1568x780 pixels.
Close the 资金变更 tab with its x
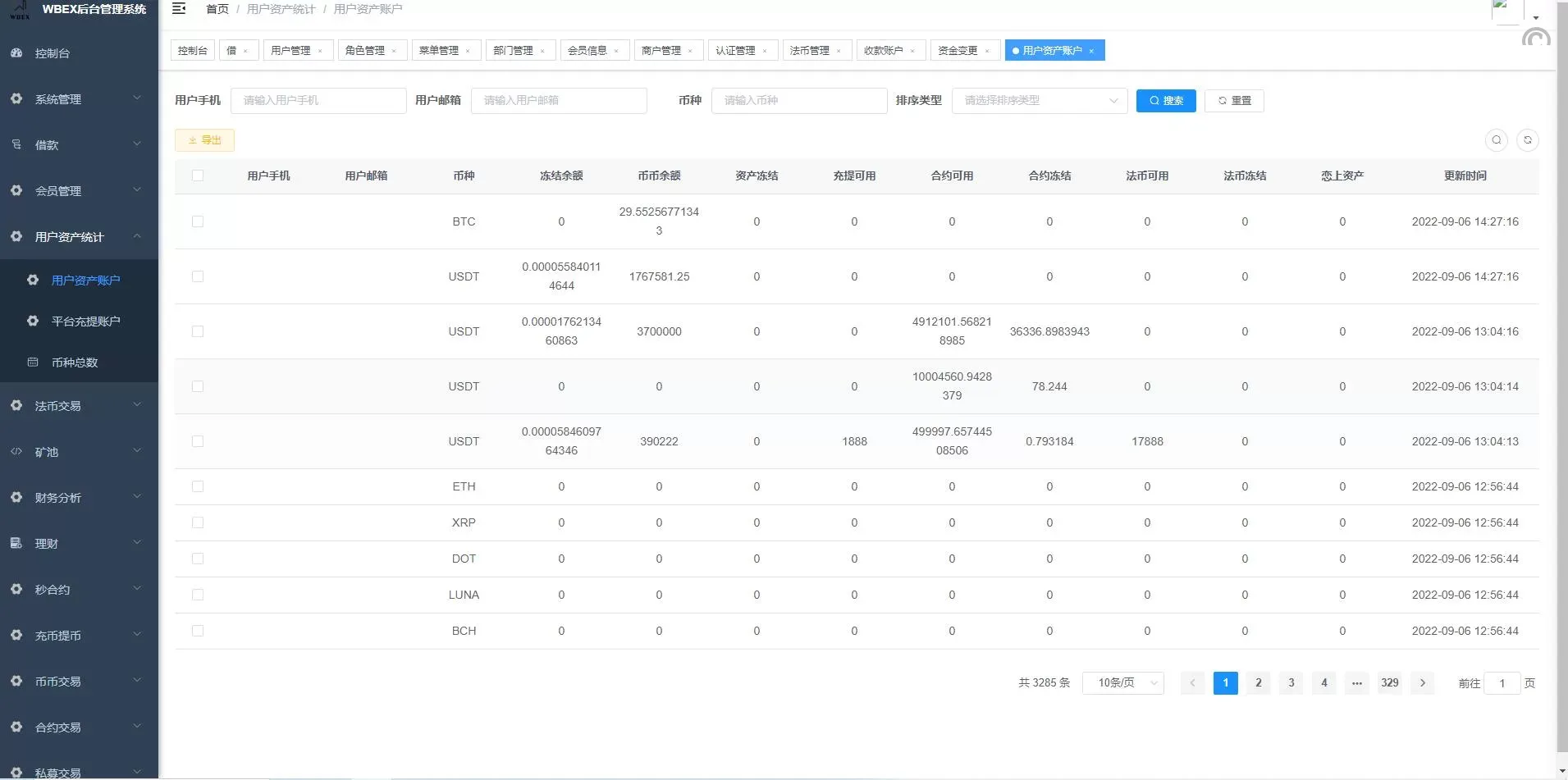coord(987,51)
